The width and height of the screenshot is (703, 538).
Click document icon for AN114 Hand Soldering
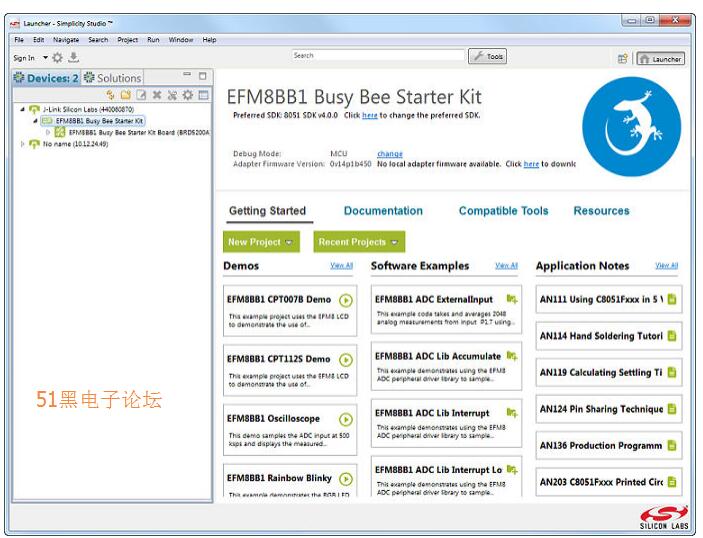coord(672,335)
